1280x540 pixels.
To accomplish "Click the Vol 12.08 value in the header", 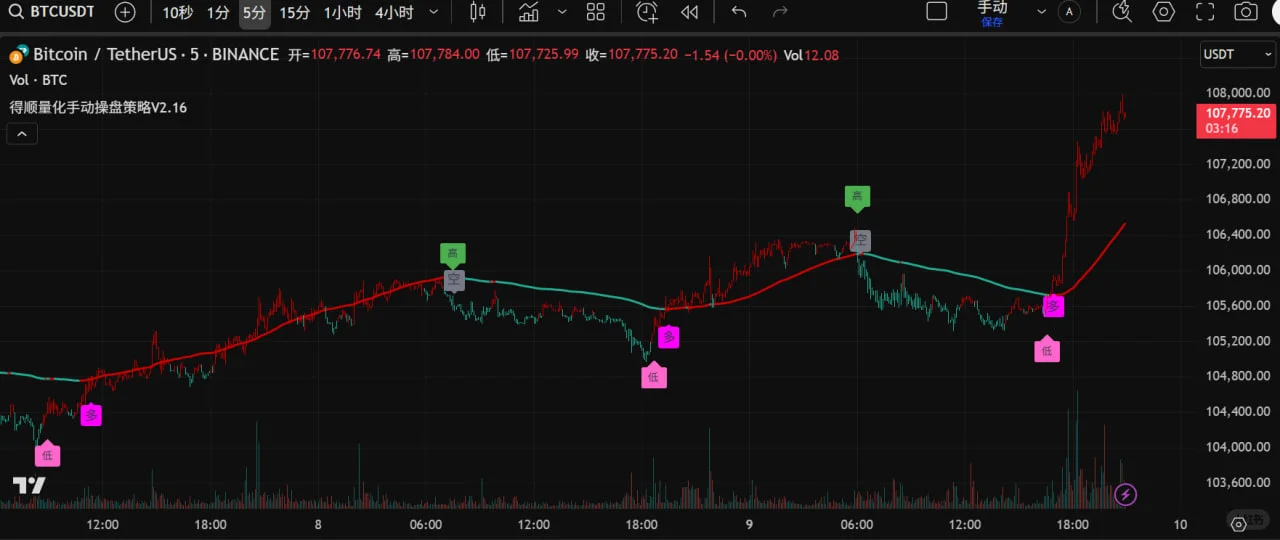I will 811,55.
